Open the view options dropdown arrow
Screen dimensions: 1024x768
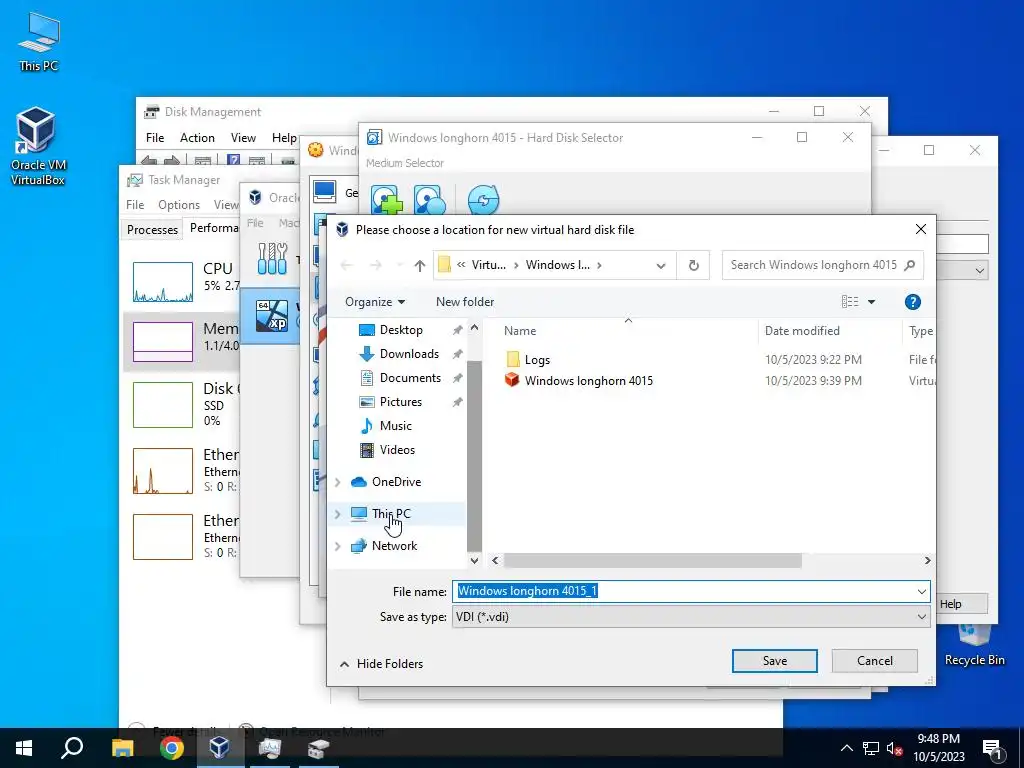[x=871, y=302]
